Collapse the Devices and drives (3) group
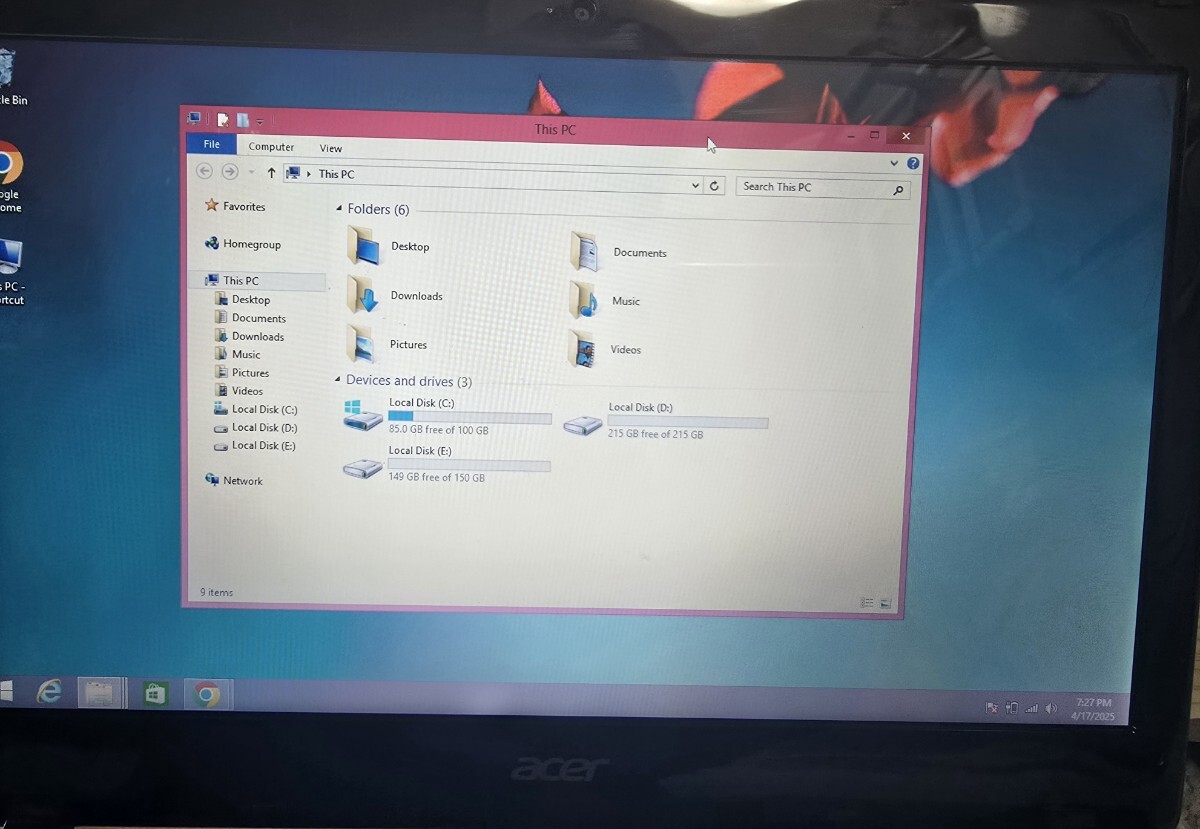 click(x=337, y=380)
